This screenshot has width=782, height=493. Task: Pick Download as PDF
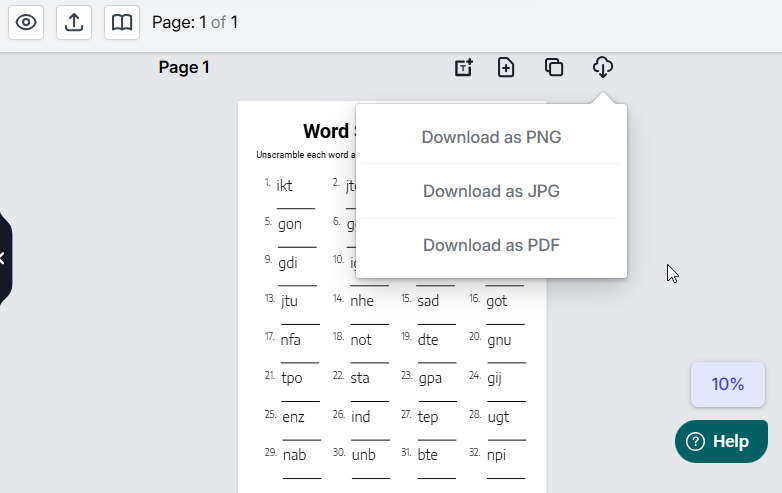[x=491, y=245]
